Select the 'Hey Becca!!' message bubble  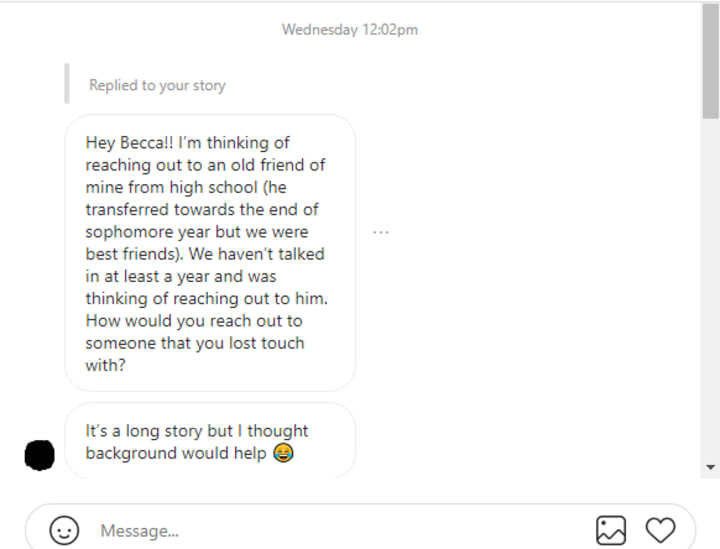210,253
